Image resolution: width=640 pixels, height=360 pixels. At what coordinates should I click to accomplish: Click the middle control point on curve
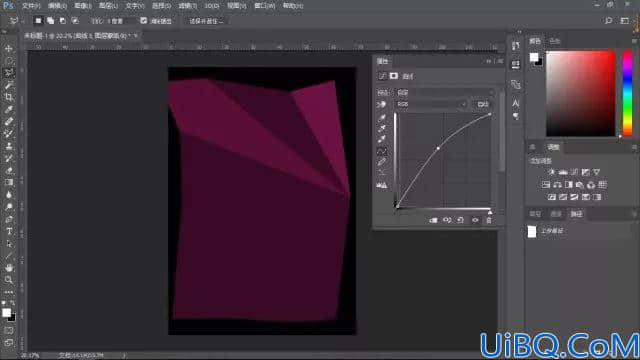(x=438, y=148)
